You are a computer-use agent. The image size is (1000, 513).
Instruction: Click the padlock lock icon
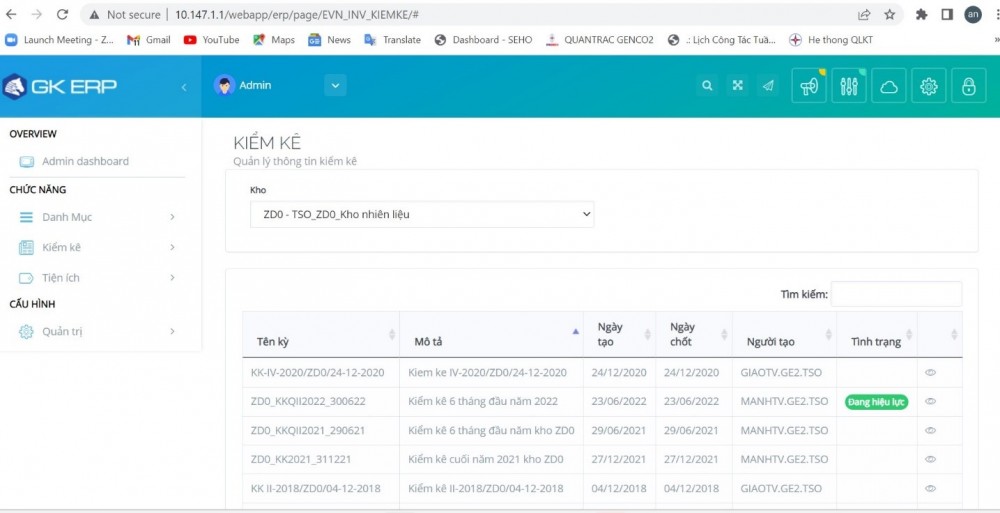(x=968, y=86)
